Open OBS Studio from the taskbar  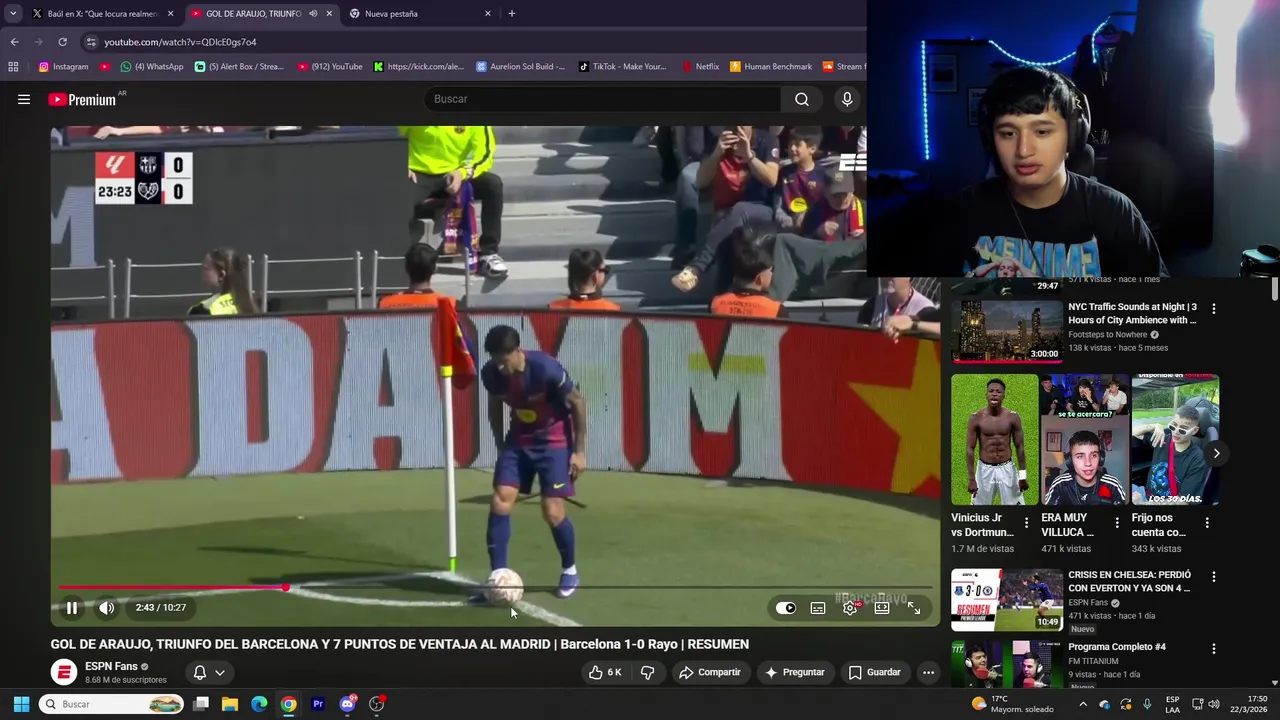(x=376, y=704)
